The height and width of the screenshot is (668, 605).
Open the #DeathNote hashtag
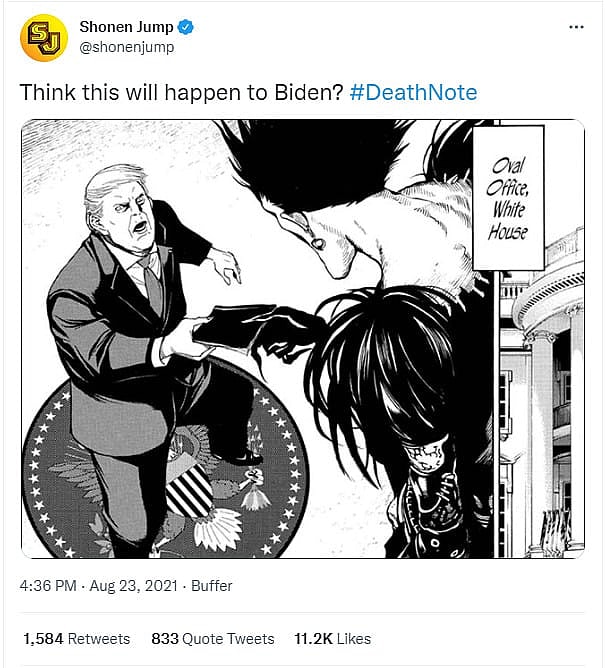coord(414,93)
